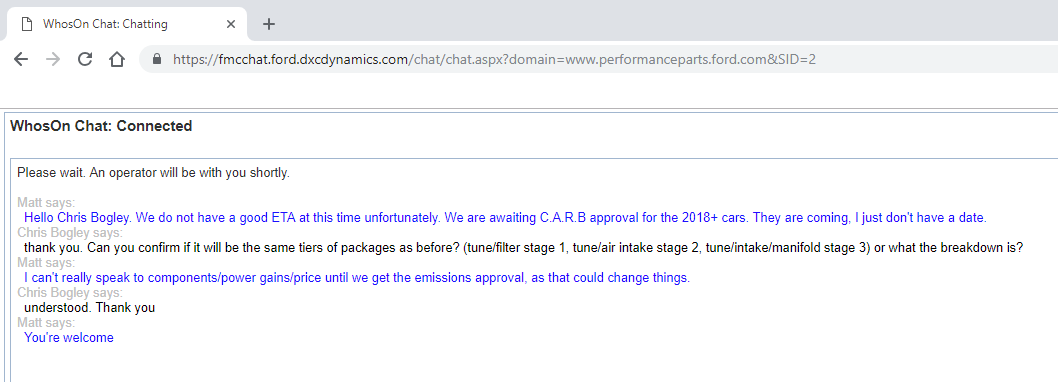Open a new browser tab

pyautogui.click(x=269, y=24)
